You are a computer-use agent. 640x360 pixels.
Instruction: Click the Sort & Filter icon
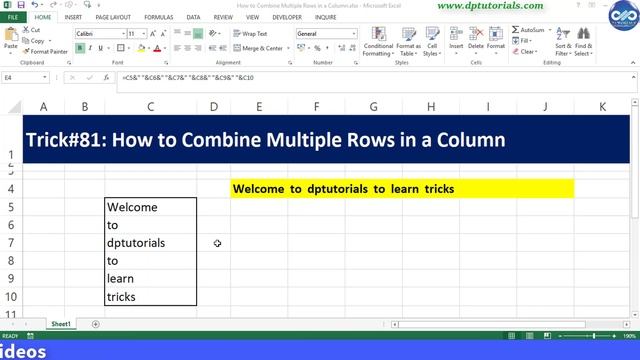pyautogui.click(x=563, y=34)
